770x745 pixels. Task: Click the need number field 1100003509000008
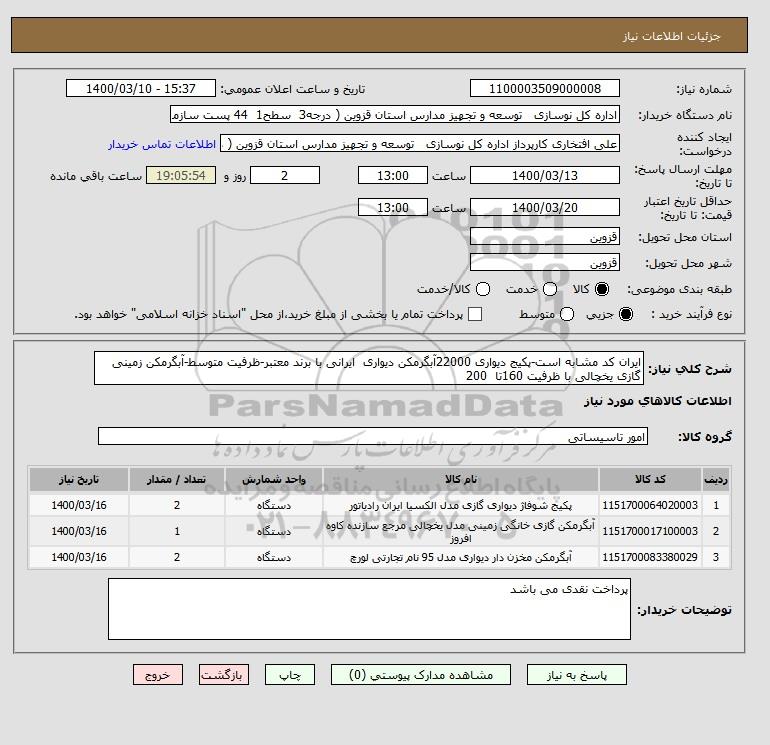tap(545, 89)
